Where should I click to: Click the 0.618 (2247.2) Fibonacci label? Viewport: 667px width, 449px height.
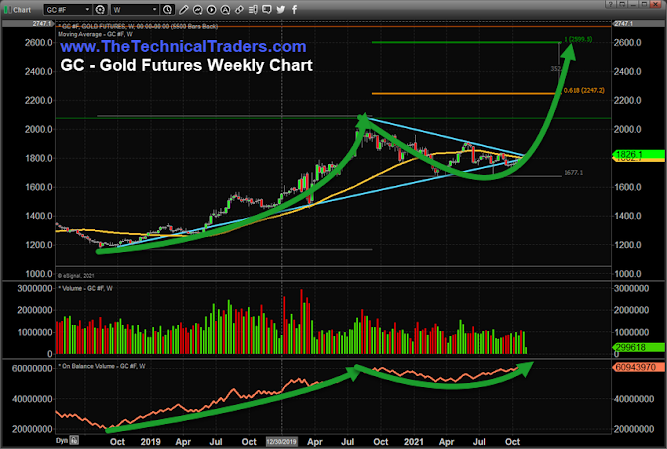point(584,91)
